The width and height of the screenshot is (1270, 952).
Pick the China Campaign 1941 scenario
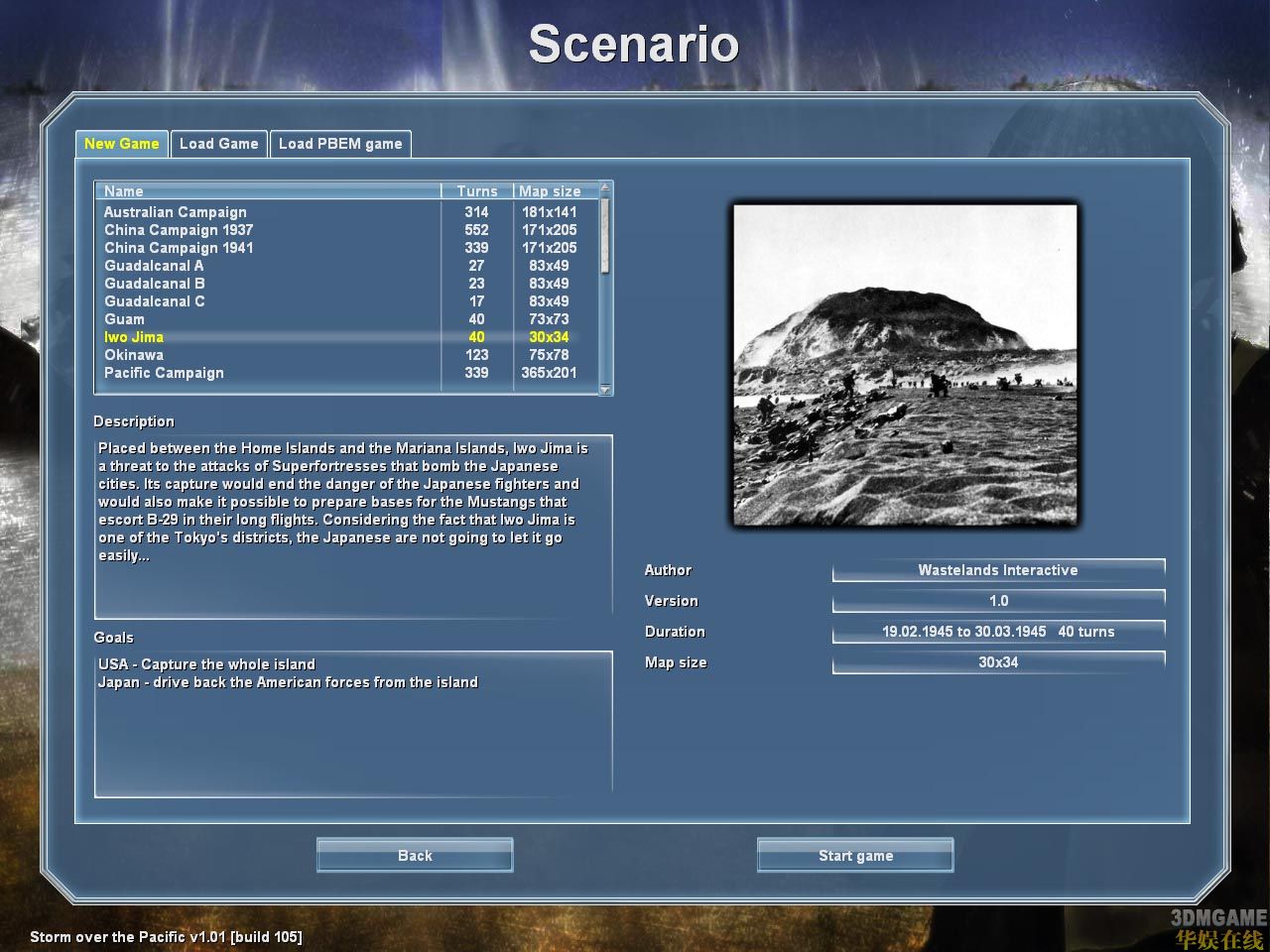[x=179, y=248]
